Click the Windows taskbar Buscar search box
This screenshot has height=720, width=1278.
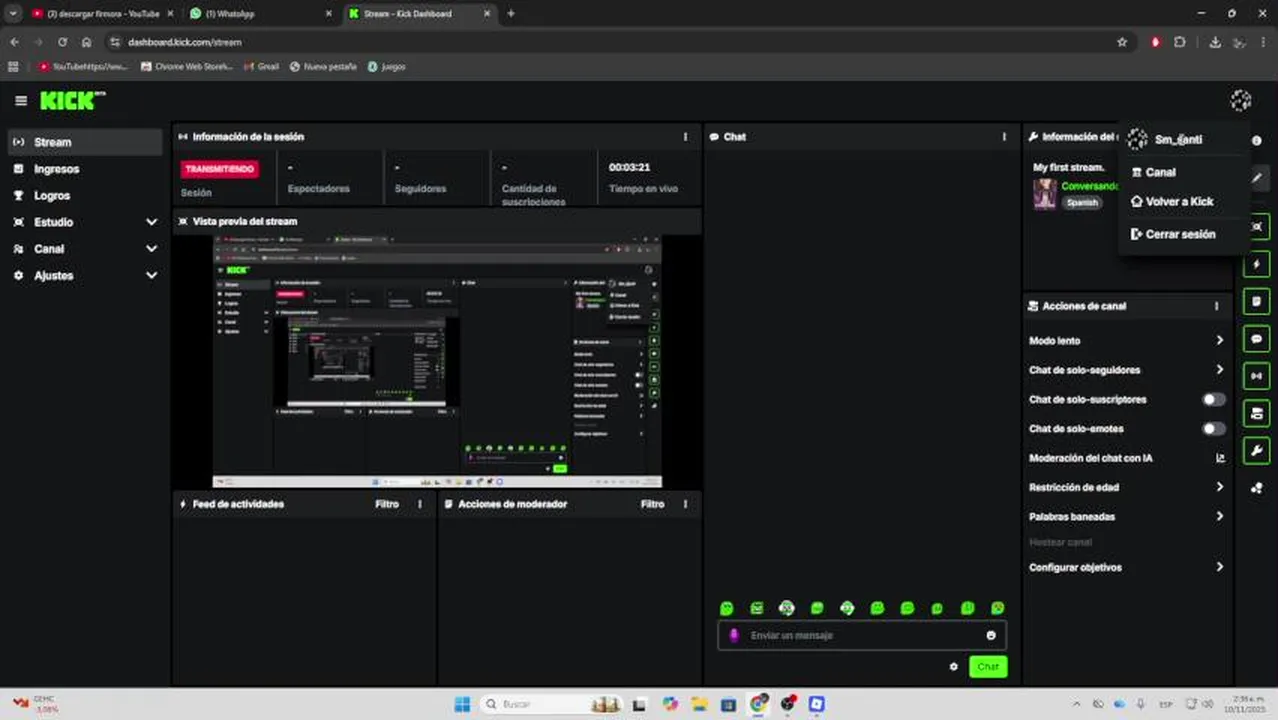point(550,704)
